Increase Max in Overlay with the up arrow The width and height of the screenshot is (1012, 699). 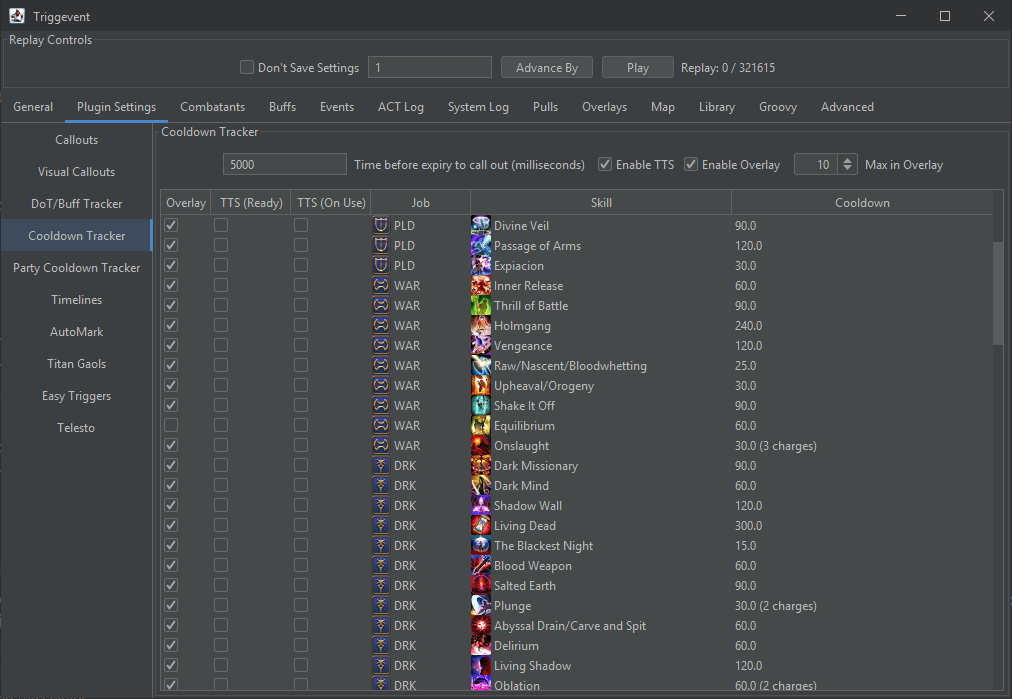tap(847, 159)
